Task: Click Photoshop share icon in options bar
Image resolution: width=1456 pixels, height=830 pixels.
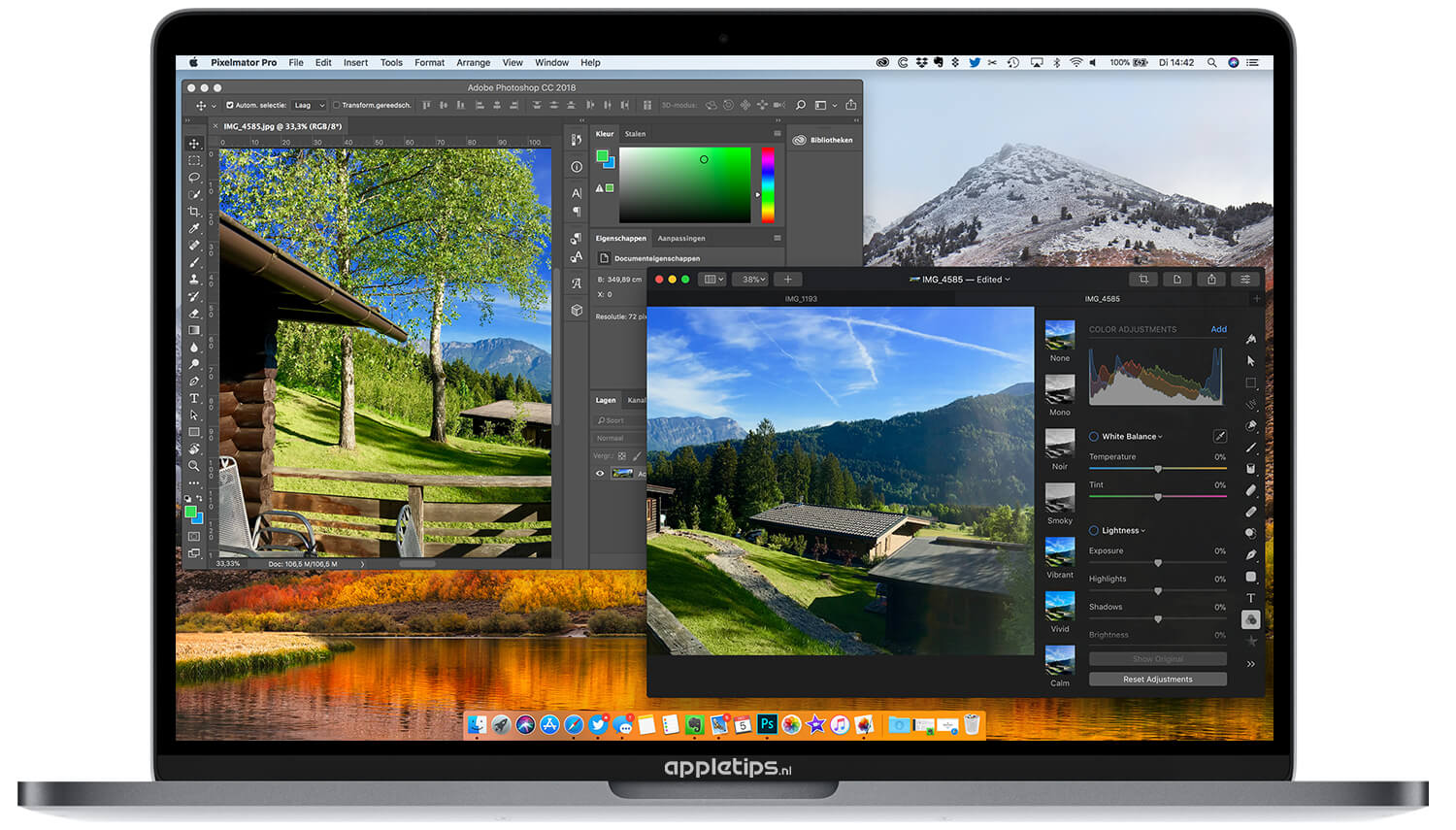Action: pyautogui.click(x=851, y=105)
